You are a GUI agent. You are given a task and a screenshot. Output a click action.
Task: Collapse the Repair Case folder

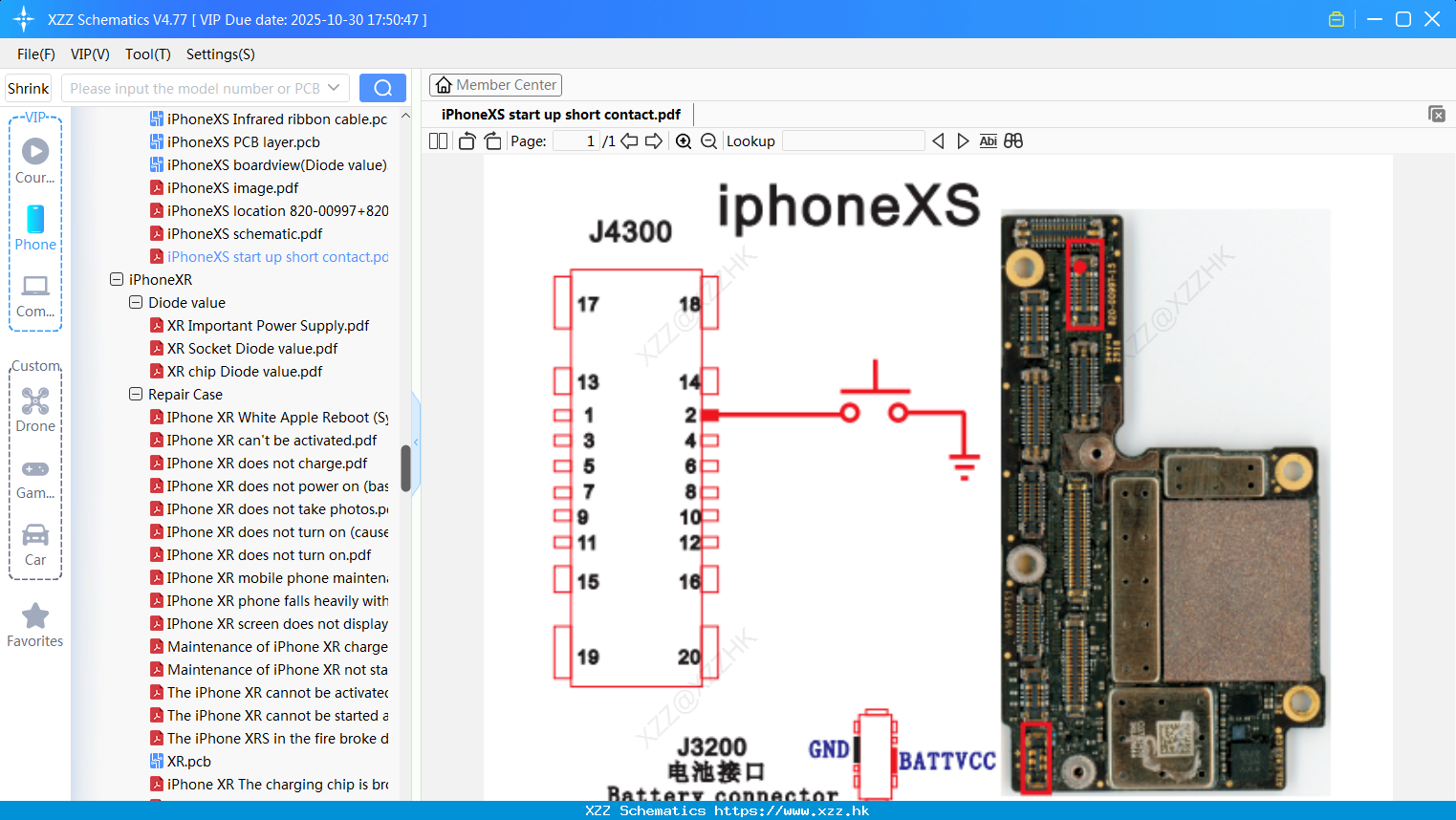click(x=136, y=395)
